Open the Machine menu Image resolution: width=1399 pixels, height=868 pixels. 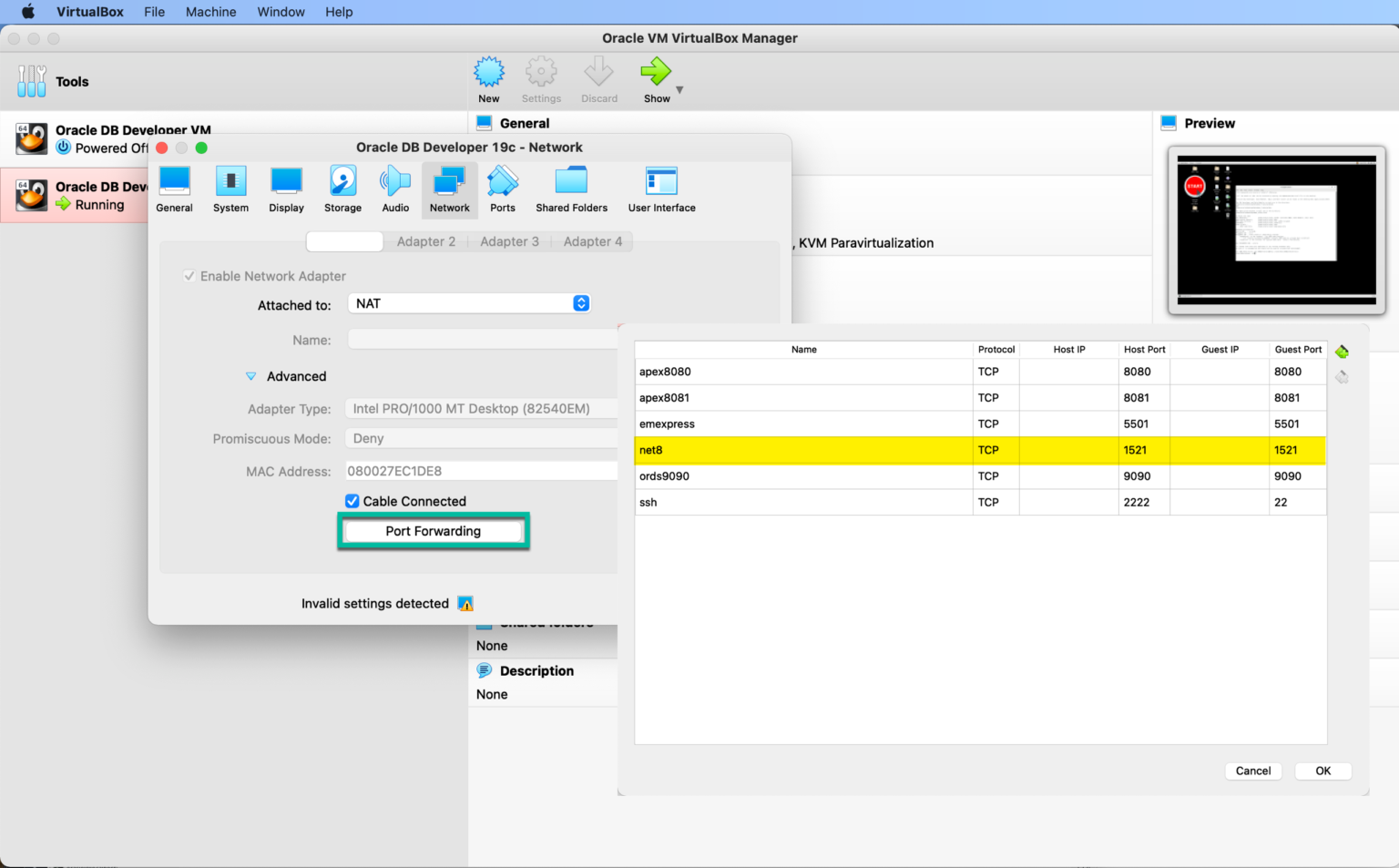(210, 12)
